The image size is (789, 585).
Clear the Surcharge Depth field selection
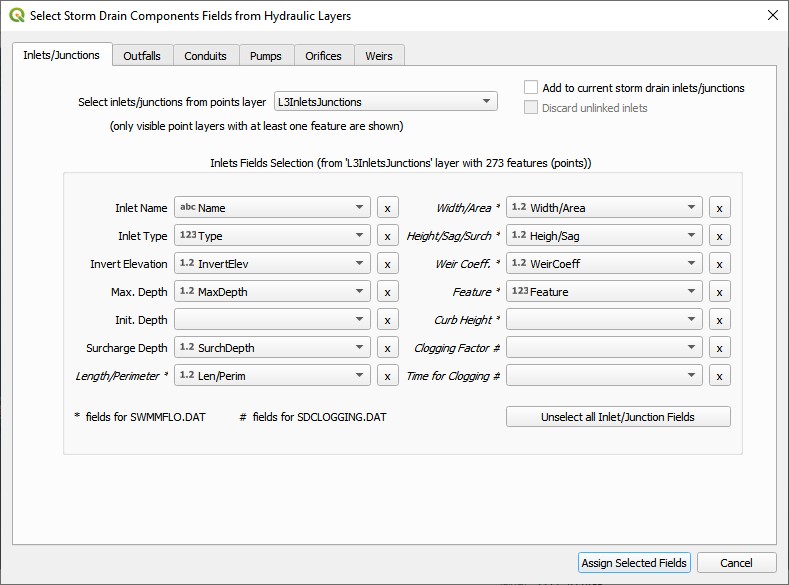[387, 348]
